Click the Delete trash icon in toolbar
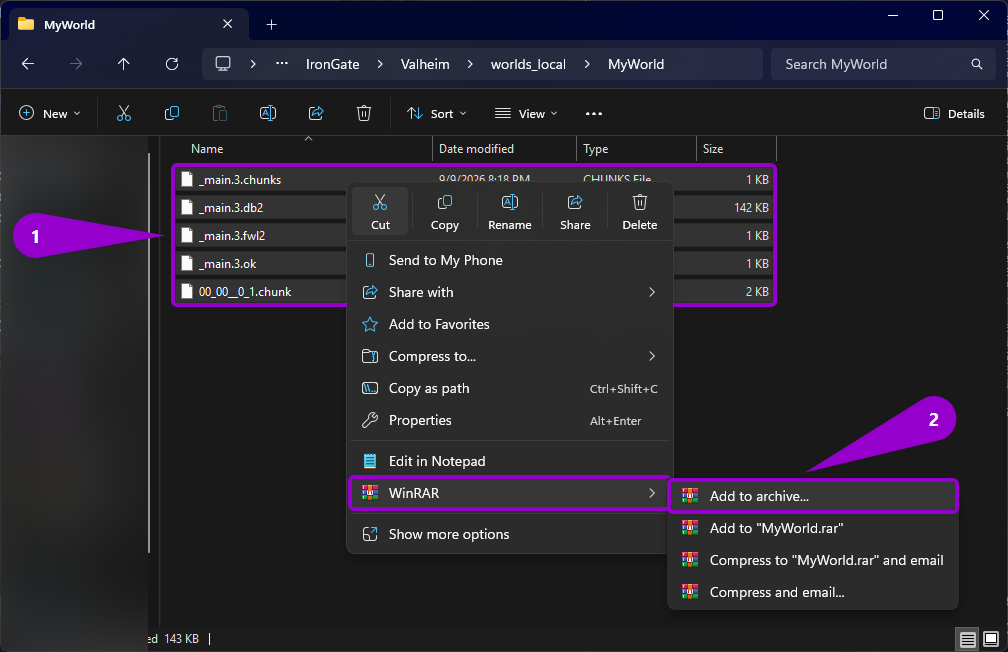This screenshot has width=1008, height=652. (364, 114)
